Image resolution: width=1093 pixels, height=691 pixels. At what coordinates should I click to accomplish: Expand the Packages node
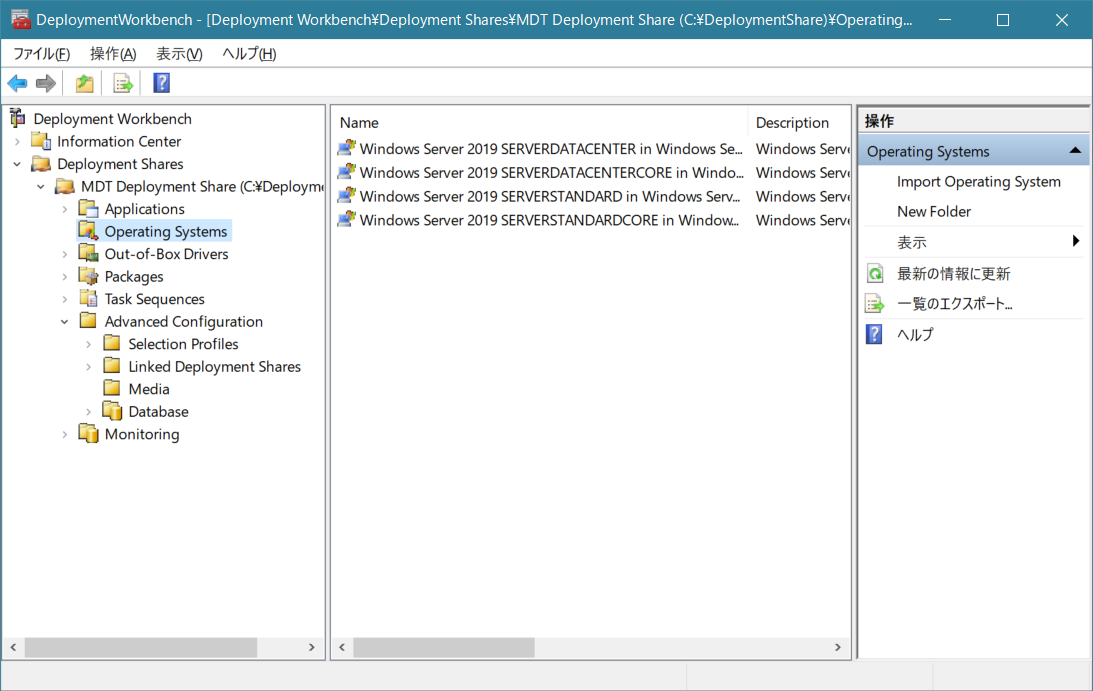pyautogui.click(x=65, y=277)
